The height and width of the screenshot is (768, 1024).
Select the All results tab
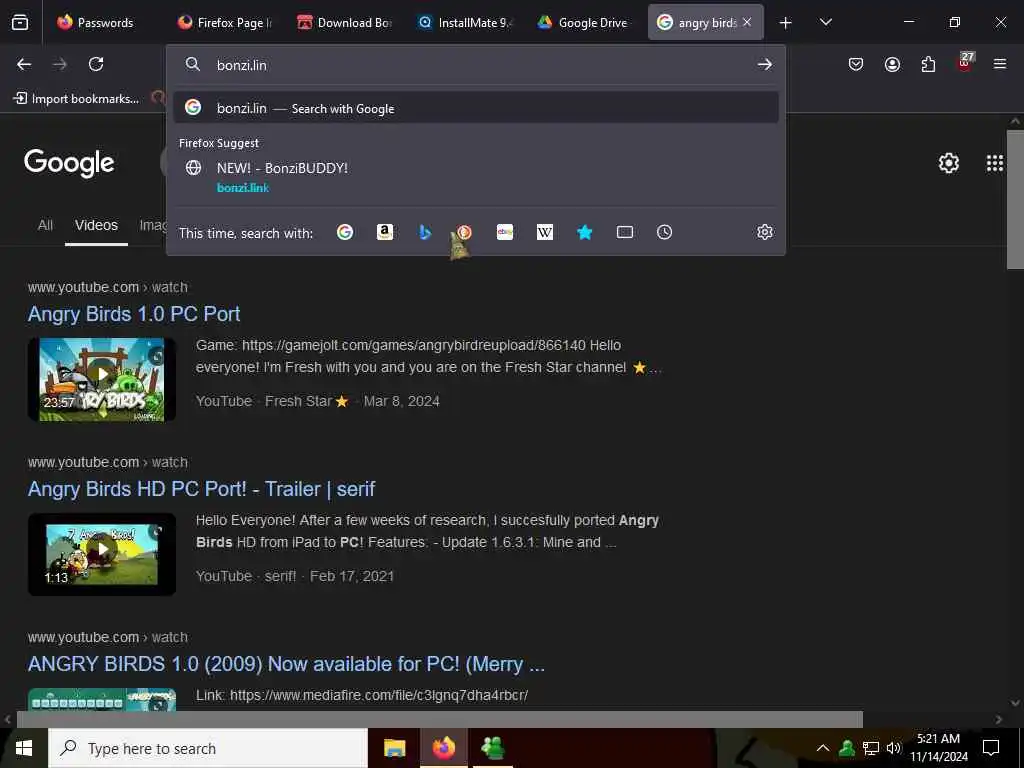[x=45, y=225]
